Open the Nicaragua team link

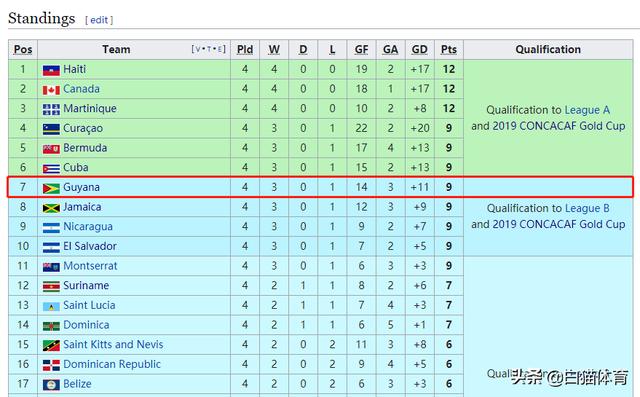pyautogui.click(x=88, y=227)
